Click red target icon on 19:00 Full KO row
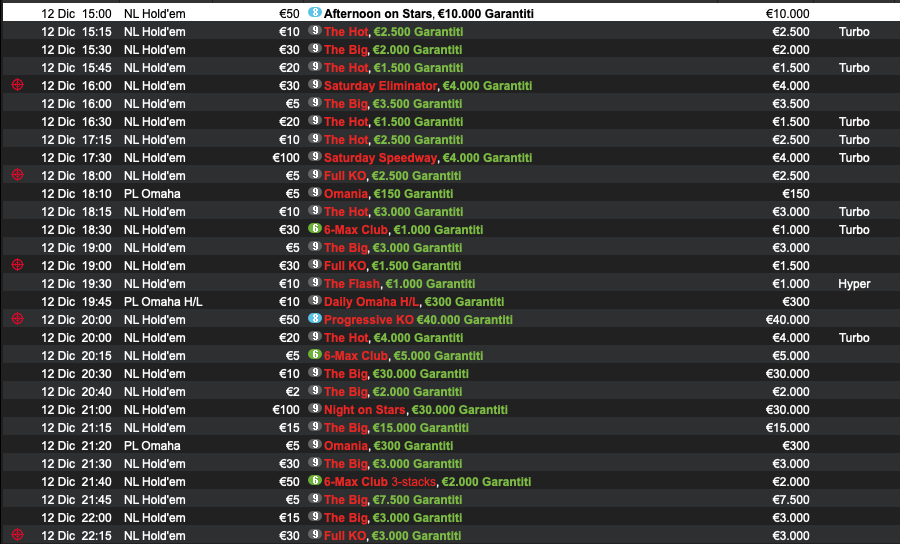 click(x=18, y=265)
